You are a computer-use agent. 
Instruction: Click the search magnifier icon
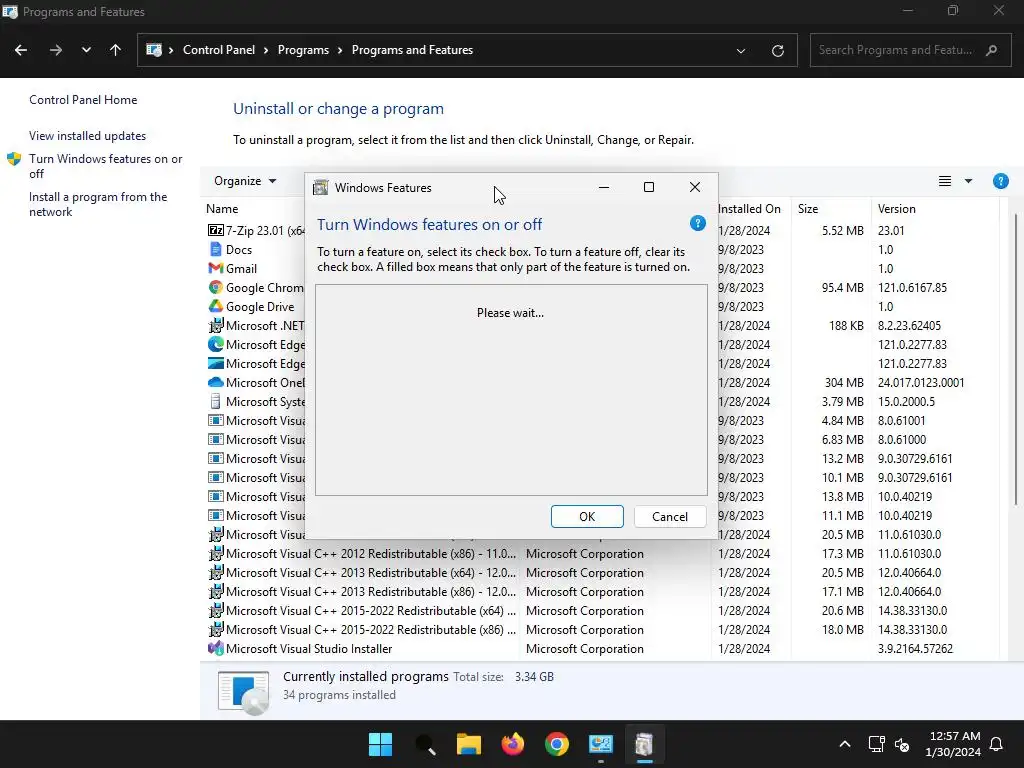coord(992,50)
